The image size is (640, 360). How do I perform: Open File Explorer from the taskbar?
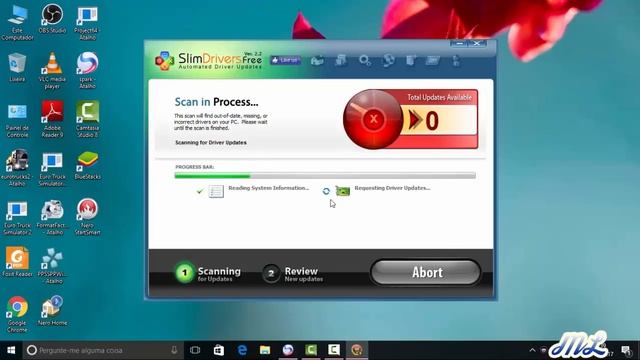[x=265, y=350]
